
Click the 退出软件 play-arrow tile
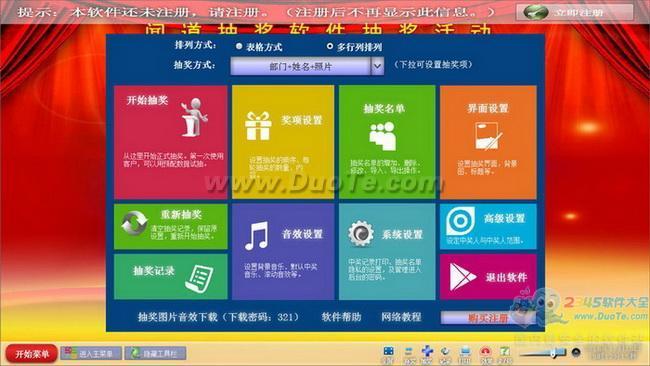click(x=488, y=276)
